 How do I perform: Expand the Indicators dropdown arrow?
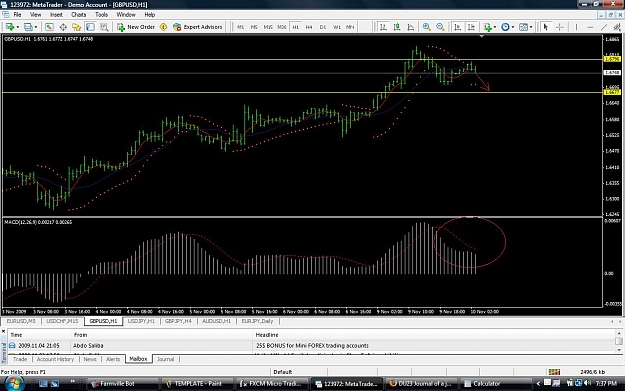495,27
